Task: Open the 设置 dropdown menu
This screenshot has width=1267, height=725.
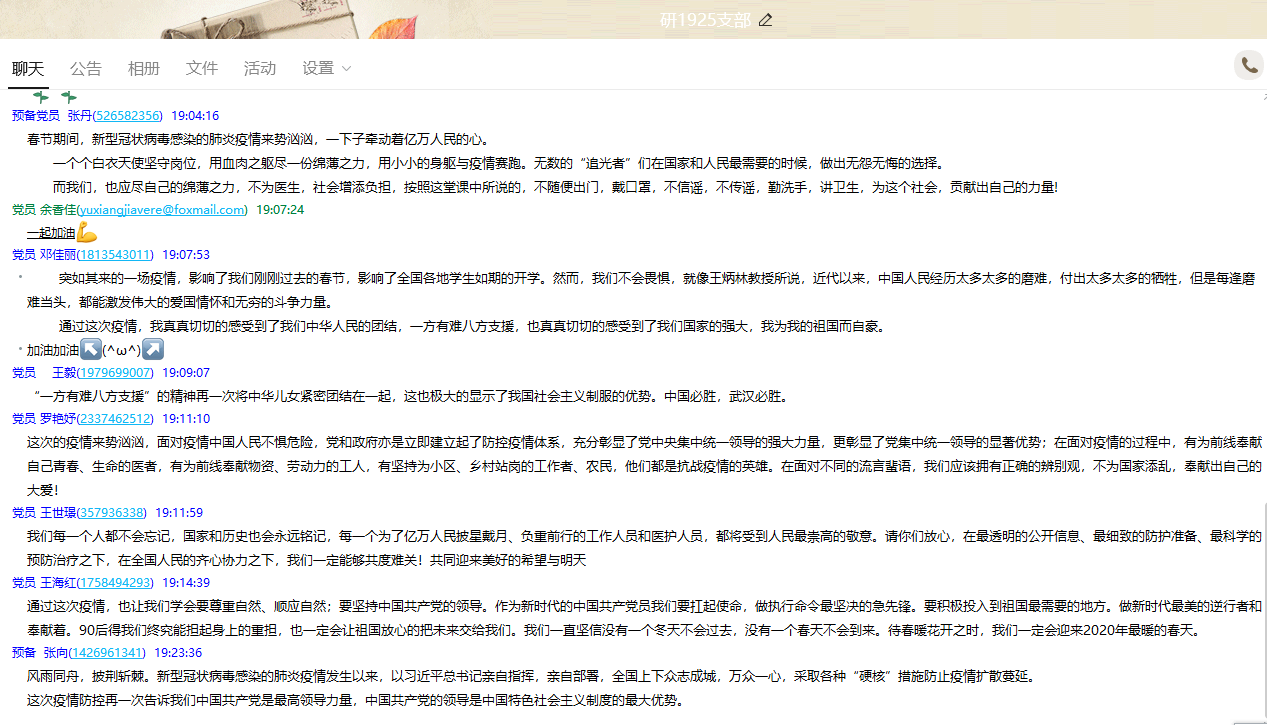Action: [x=327, y=68]
